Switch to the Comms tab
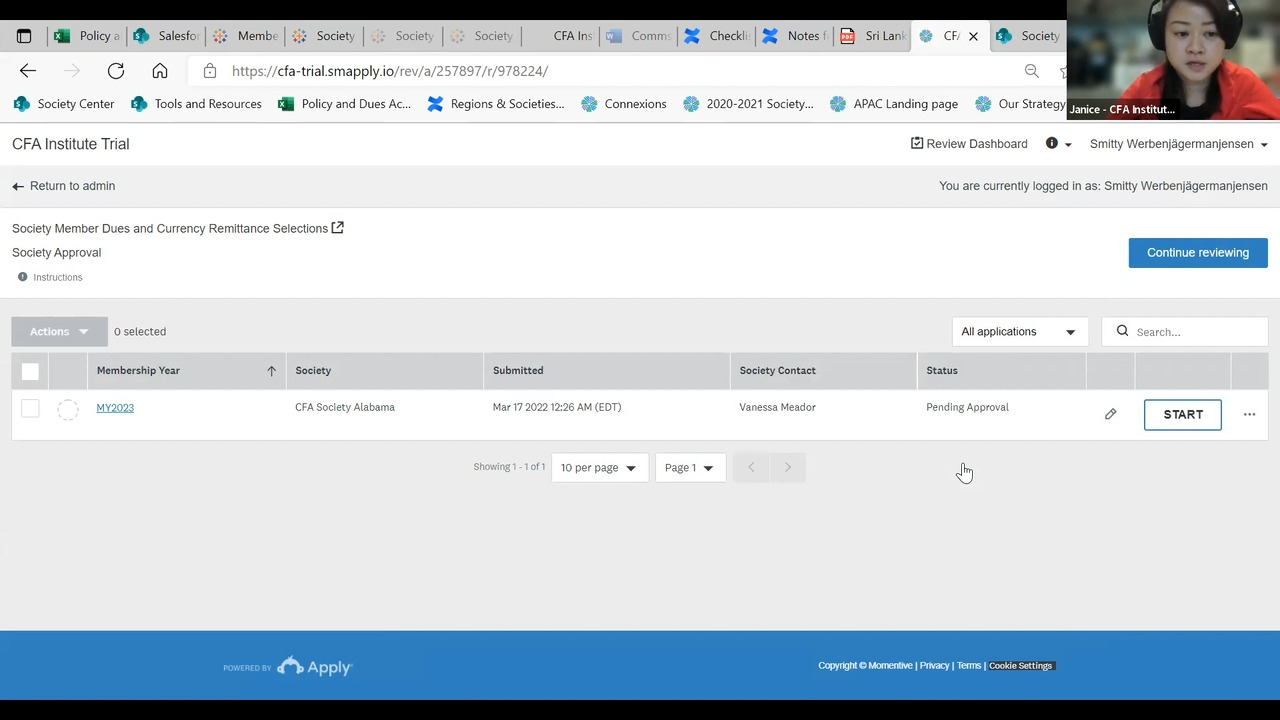 point(639,36)
